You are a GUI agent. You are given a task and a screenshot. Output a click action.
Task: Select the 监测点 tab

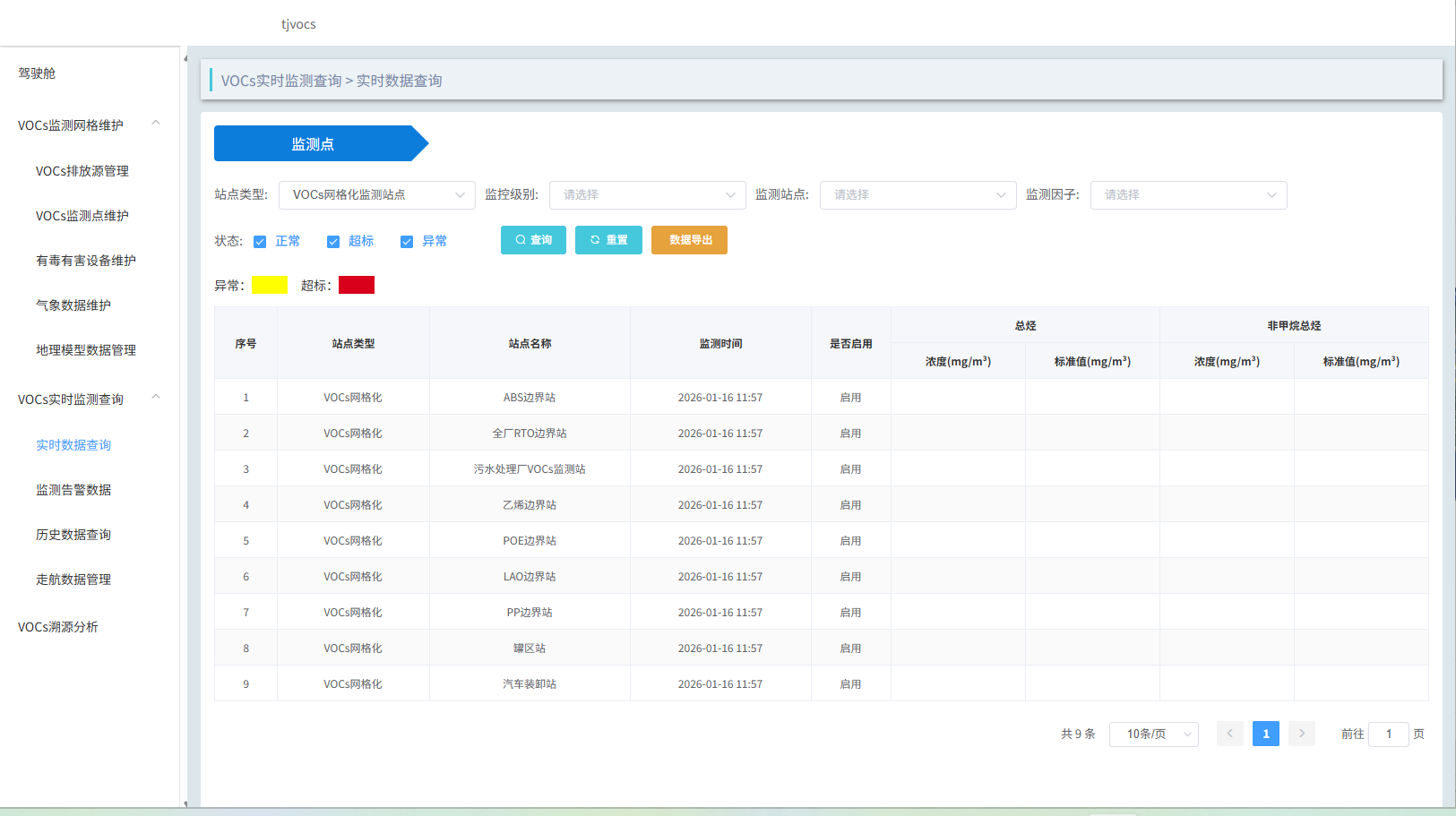pyautogui.click(x=313, y=143)
